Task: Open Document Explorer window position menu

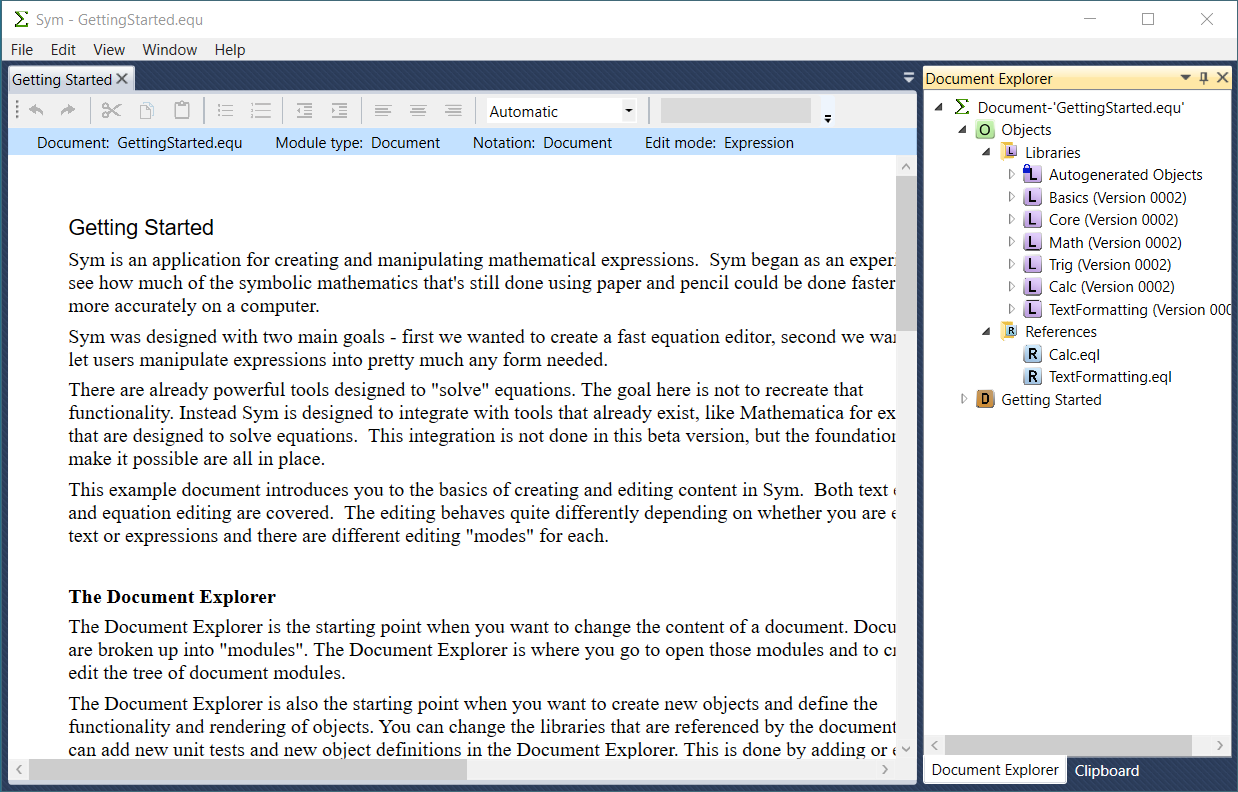Action: (x=1186, y=78)
